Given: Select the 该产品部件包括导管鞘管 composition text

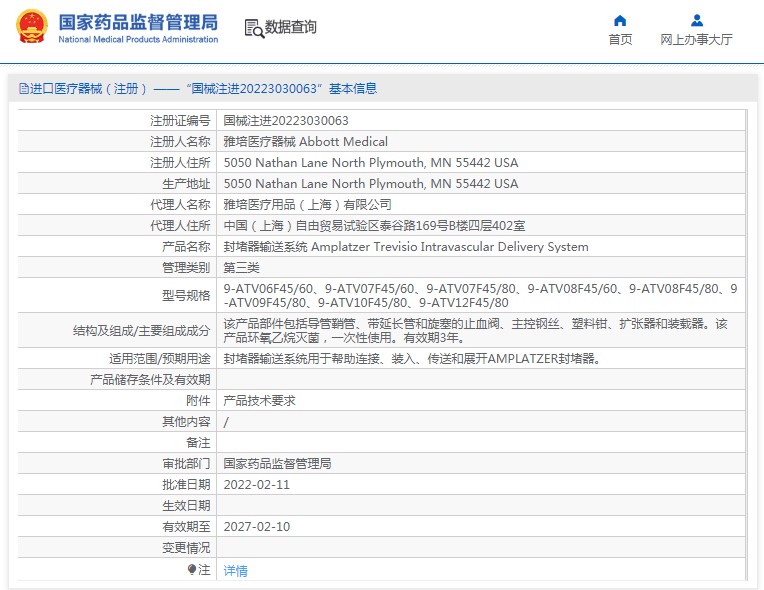Looking at the screenshot, I should click(476, 330).
